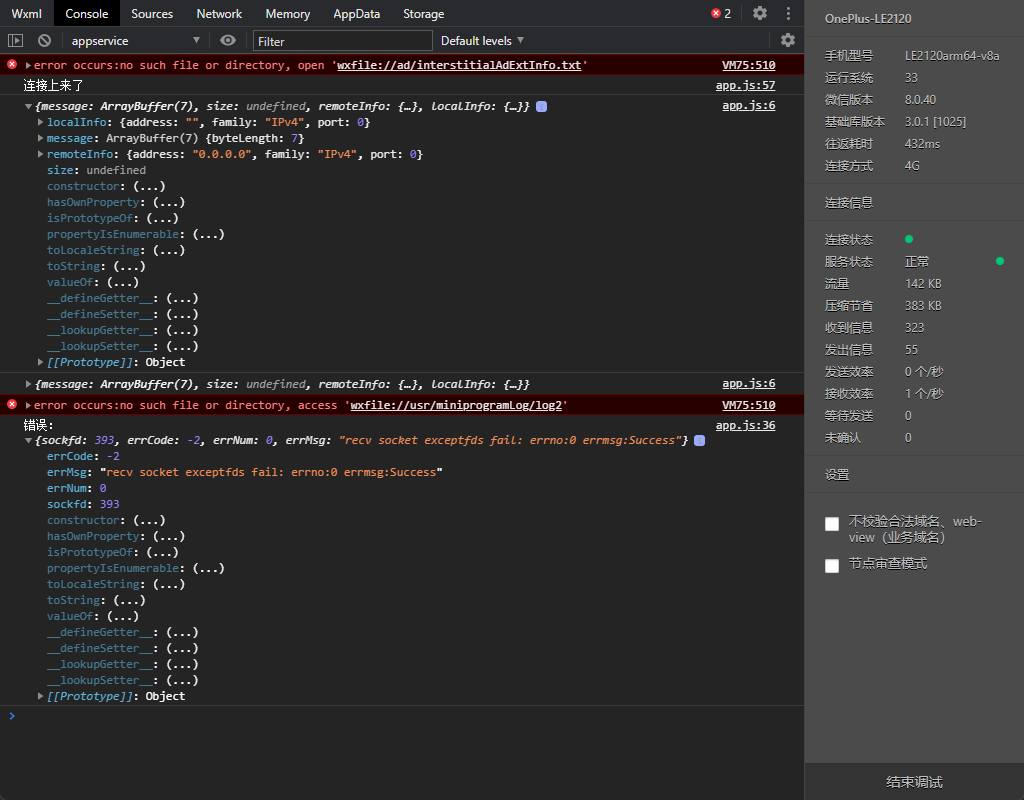Open the Storage tab

[423, 14]
